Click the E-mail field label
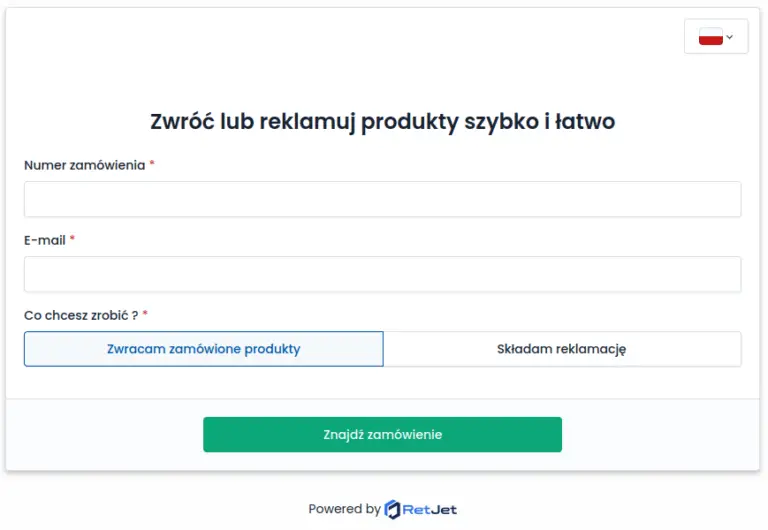Screen dimensions: 768x530 44,240
